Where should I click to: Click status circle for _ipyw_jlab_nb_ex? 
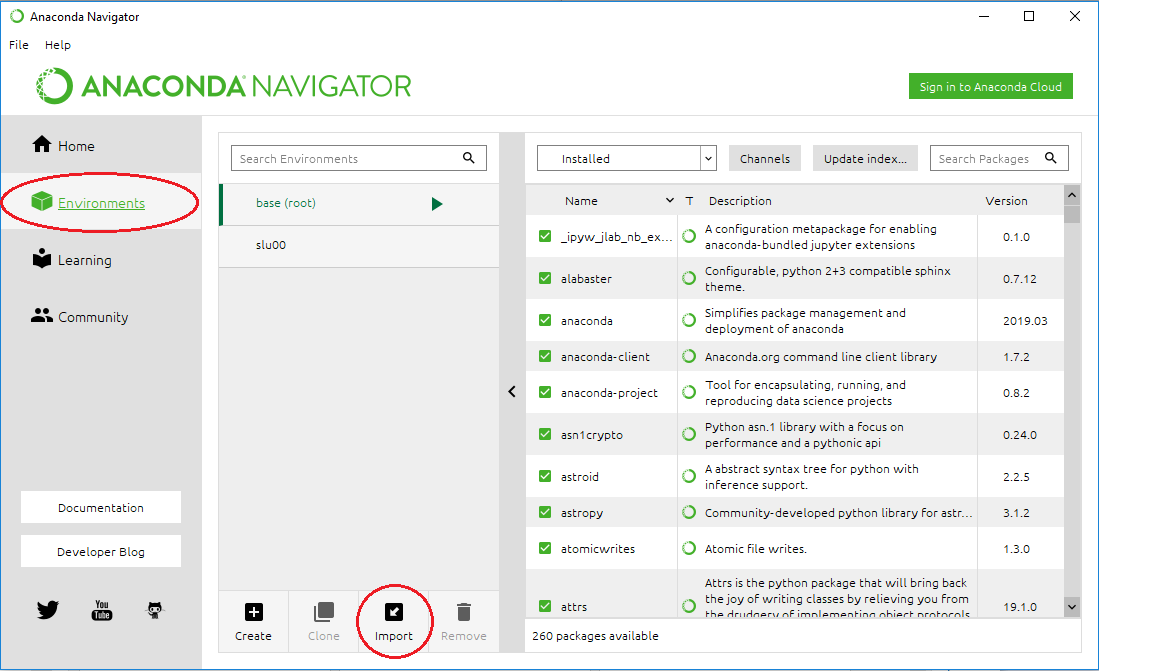point(689,237)
